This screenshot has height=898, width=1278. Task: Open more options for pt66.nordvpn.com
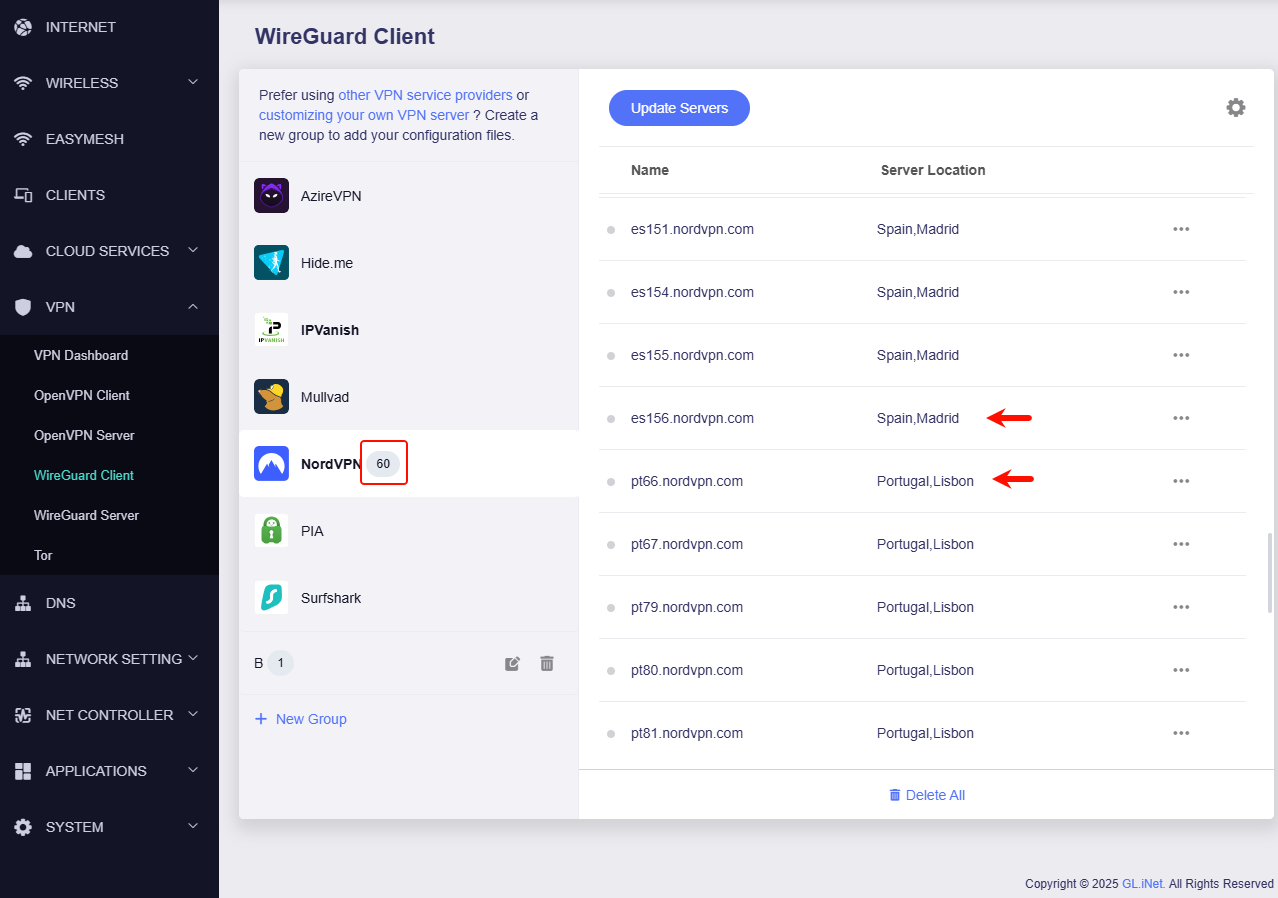[x=1181, y=481]
